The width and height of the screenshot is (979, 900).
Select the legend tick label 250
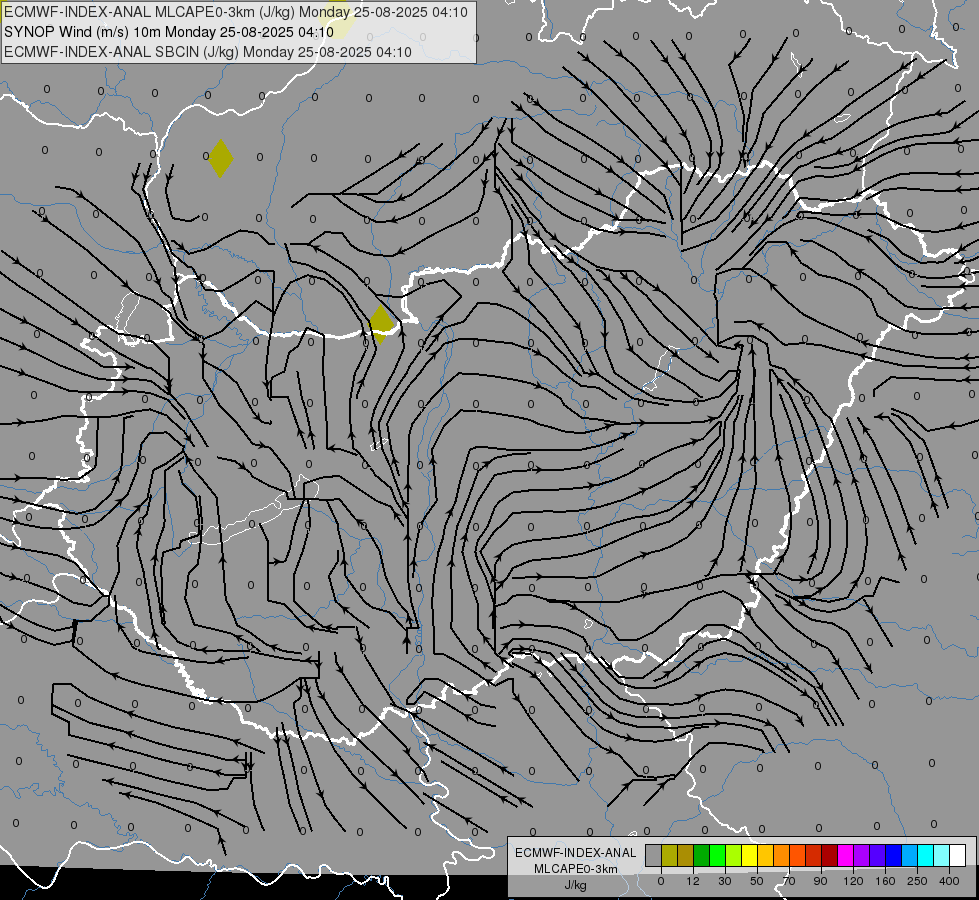coord(917,881)
